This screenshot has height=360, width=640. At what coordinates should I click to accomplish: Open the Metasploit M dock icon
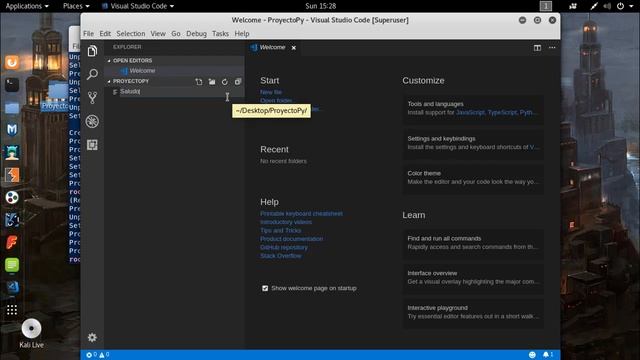[12, 130]
